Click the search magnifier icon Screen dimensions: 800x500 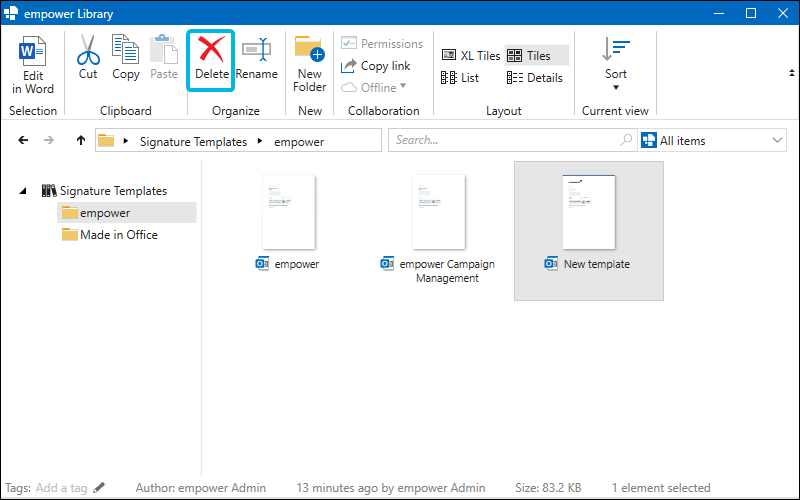pyautogui.click(x=626, y=139)
